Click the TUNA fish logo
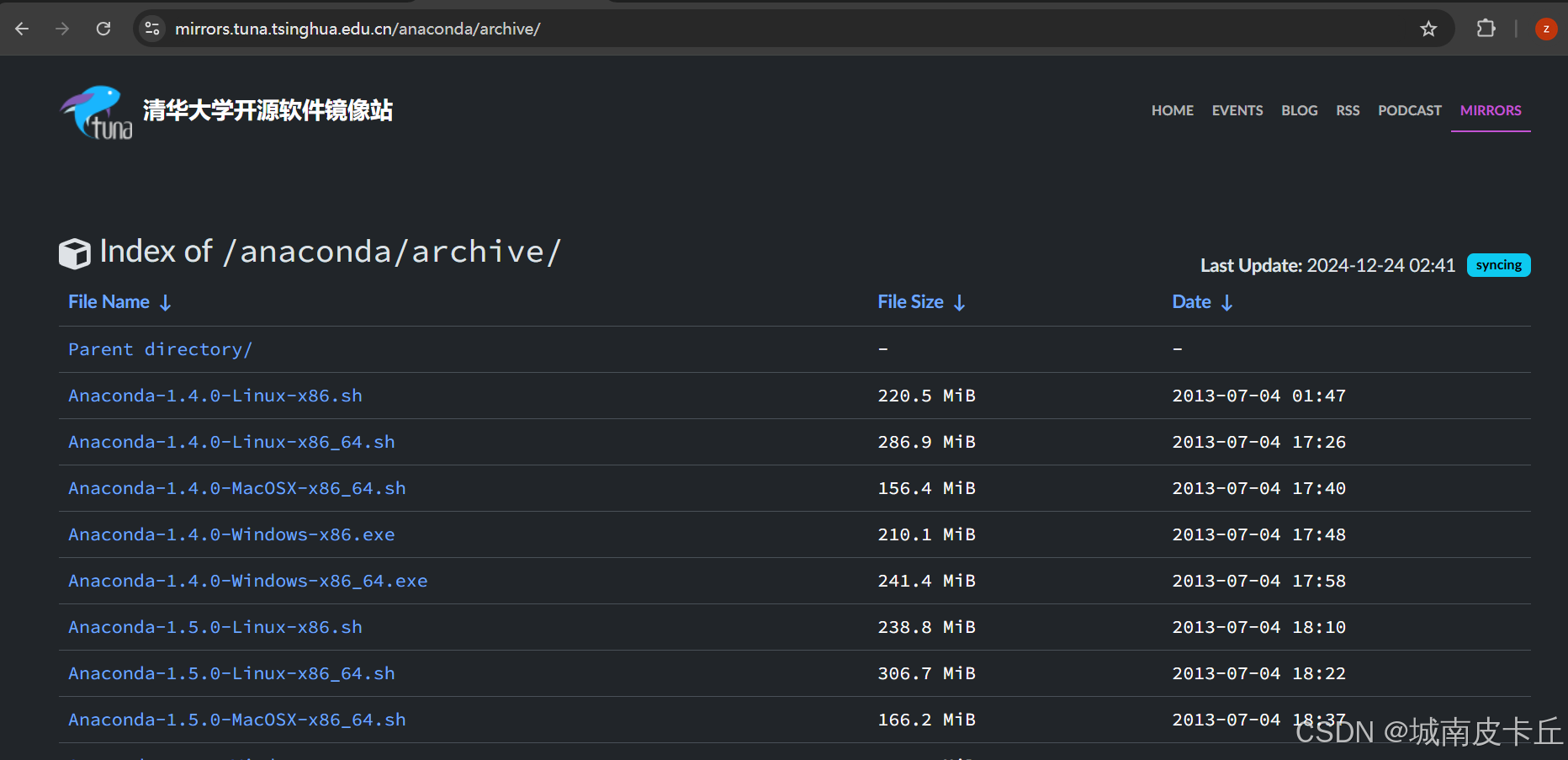1568x760 pixels. point(96,112)
